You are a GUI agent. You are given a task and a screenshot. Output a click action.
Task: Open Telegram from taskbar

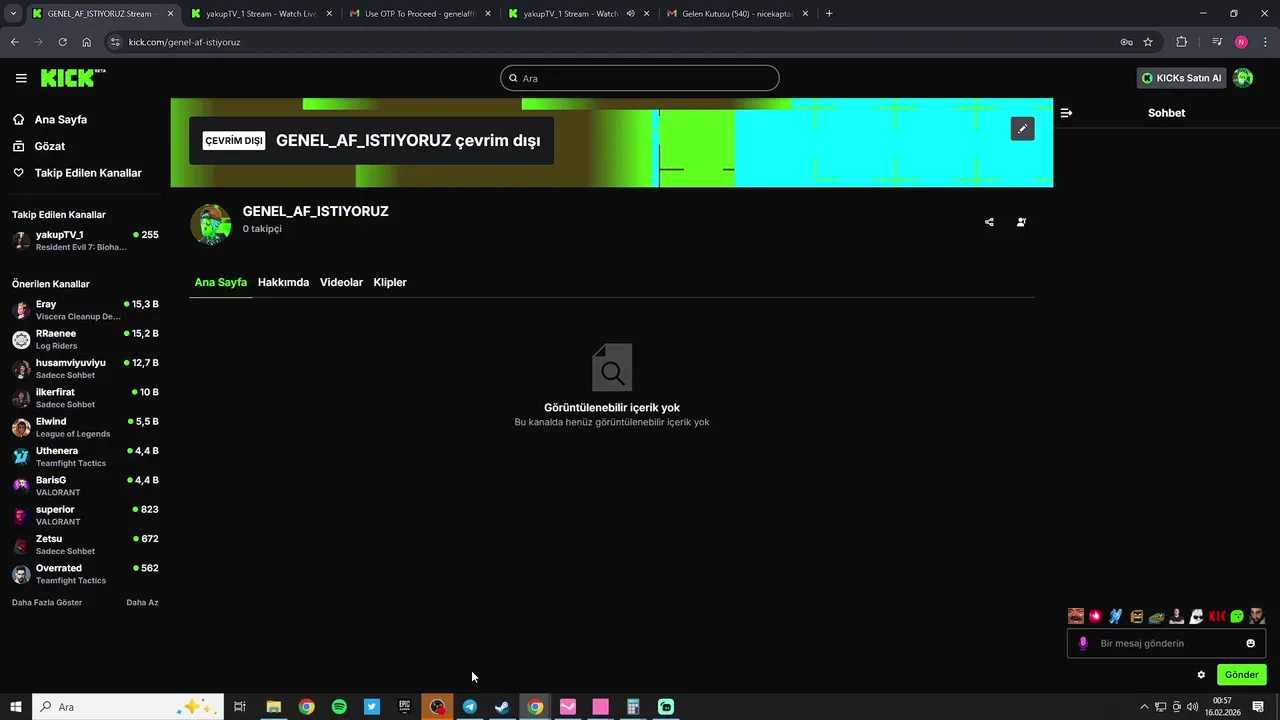470,707
